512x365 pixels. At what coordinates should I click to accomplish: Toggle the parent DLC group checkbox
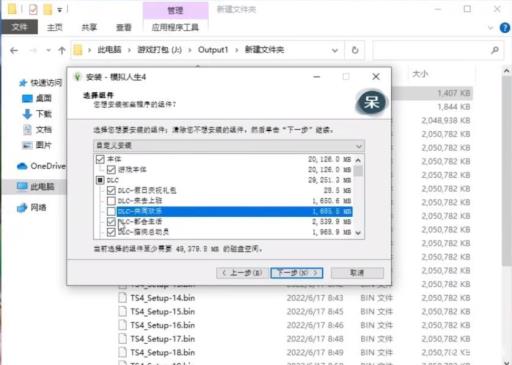100,180
